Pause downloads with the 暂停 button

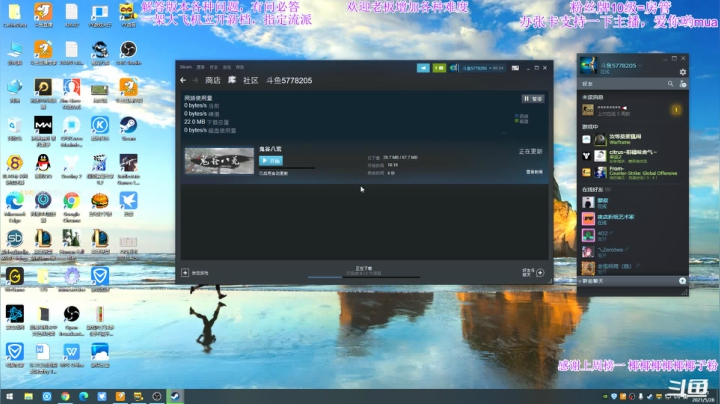[x=533, y=99]
